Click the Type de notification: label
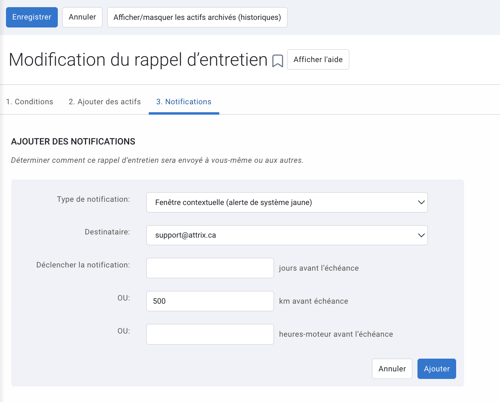Image resolution: width=500 pixels, height=402 pixels. tap(93, 199)
